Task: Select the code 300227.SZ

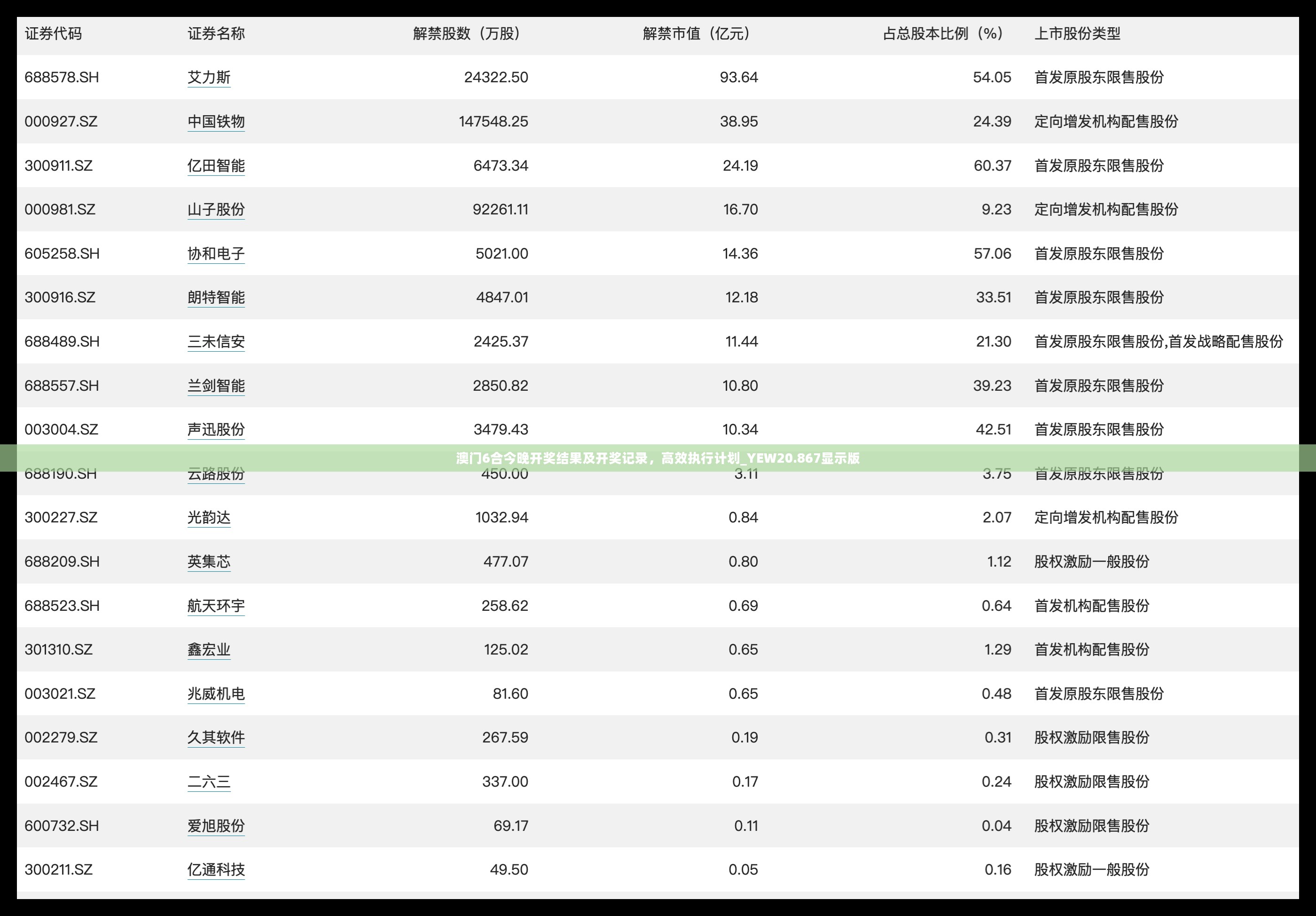Action: 61,517
